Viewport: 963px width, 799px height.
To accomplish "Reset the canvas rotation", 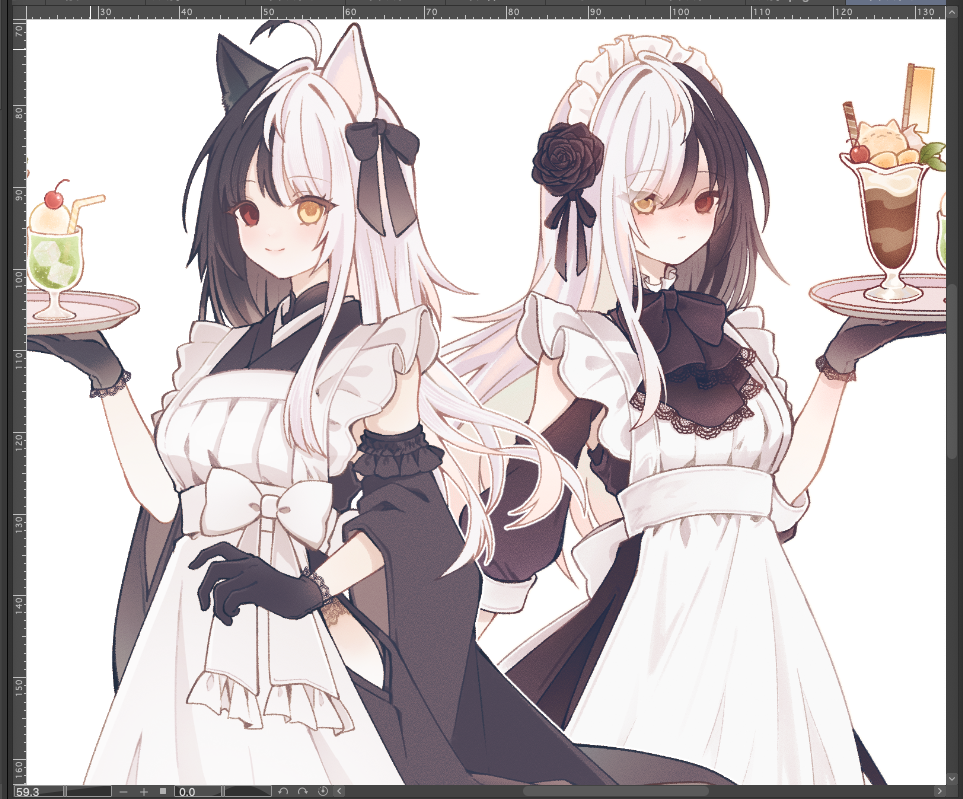I will (x=323, y=791).
